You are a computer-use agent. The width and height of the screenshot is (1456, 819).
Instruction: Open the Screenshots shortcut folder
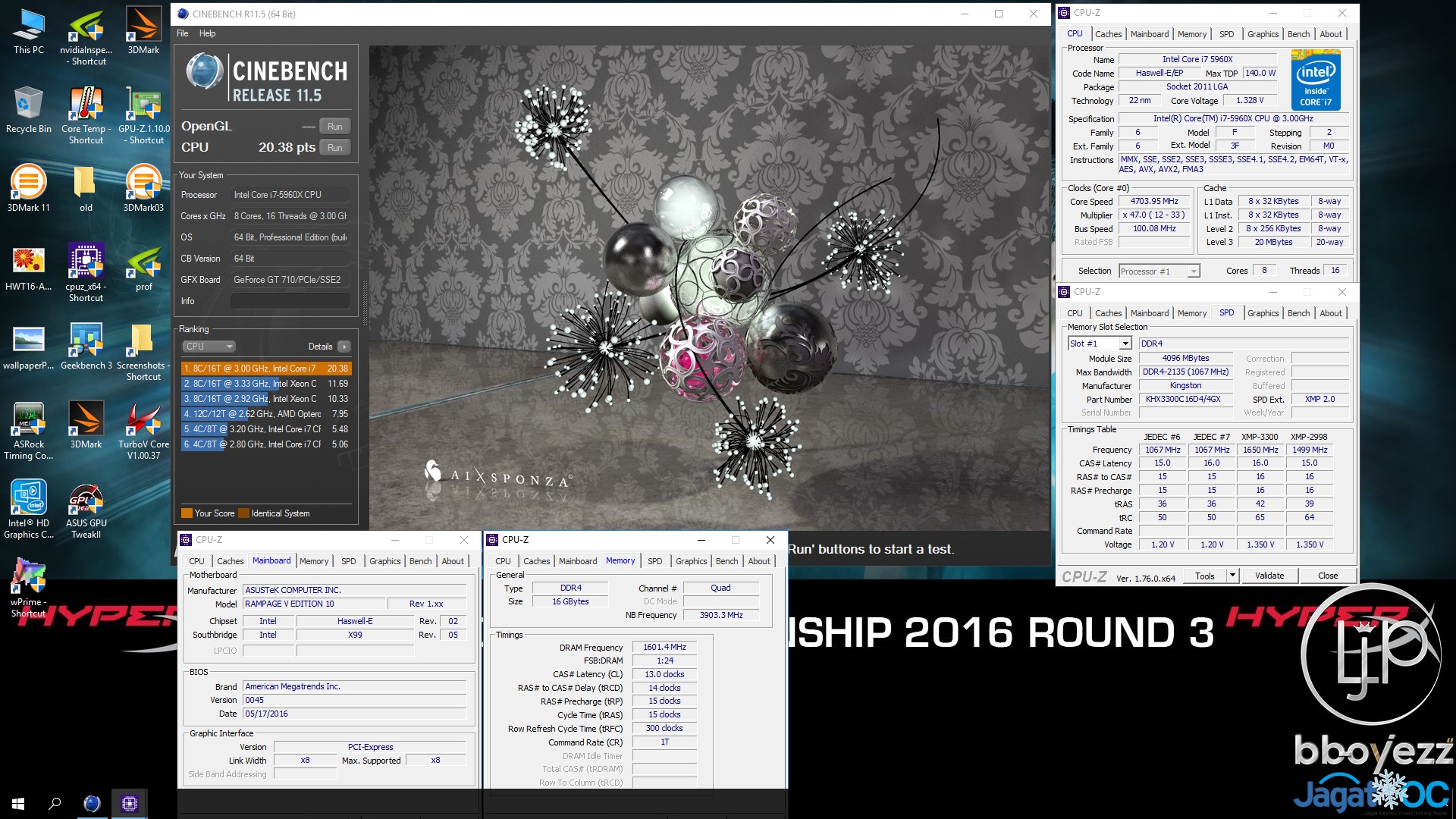(x=143, y=352)
